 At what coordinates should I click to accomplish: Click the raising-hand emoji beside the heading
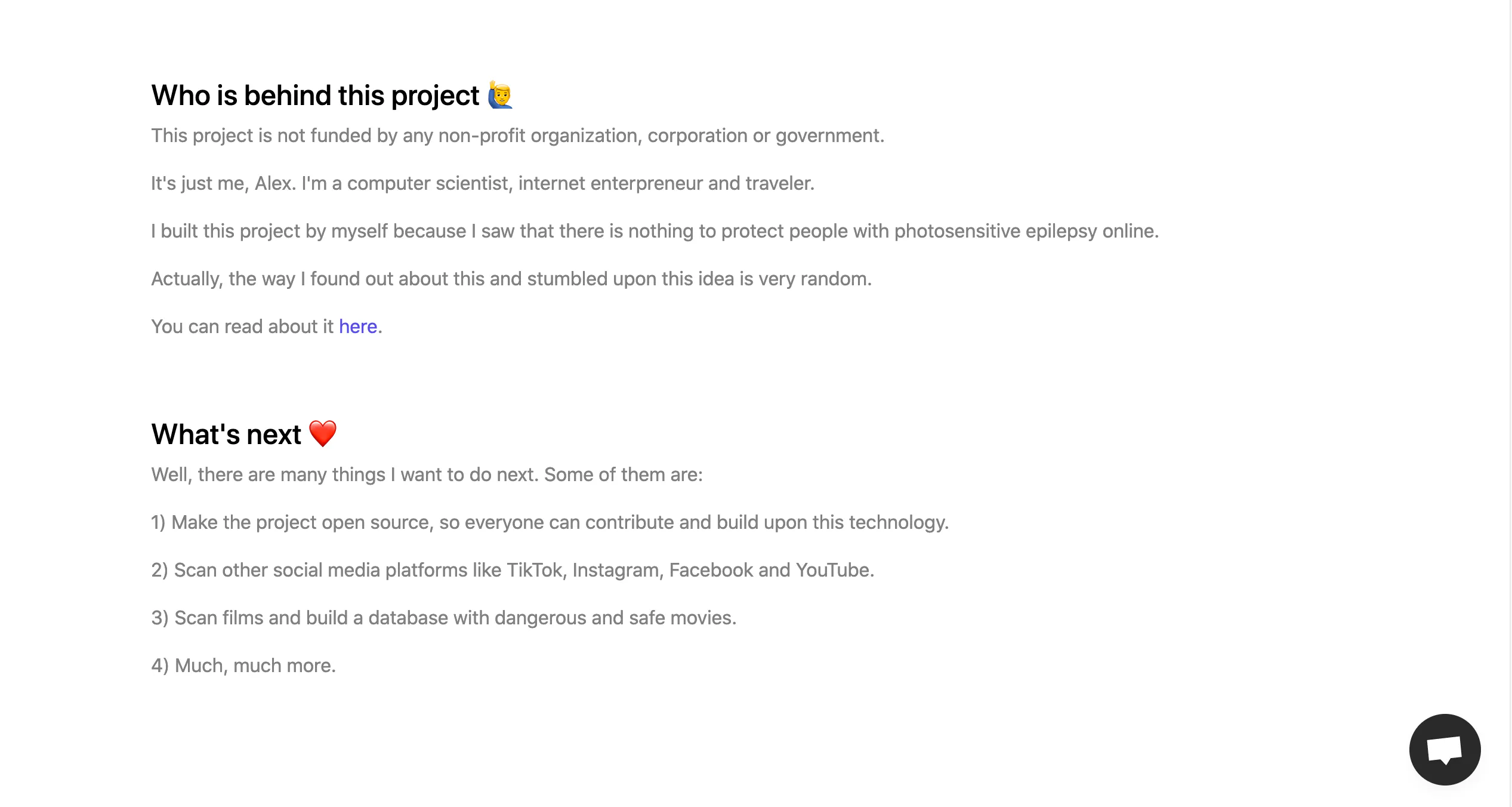pos(500,95)
